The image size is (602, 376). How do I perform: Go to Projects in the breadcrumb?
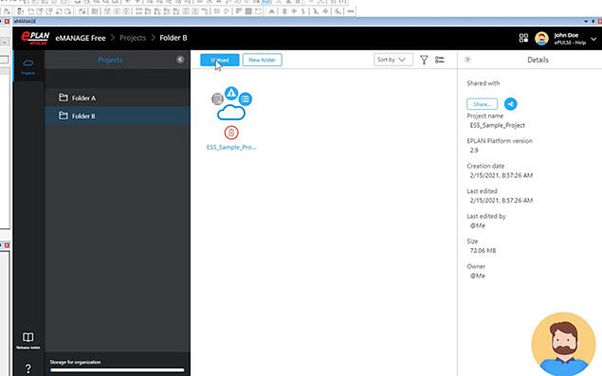tap(132, 38)
